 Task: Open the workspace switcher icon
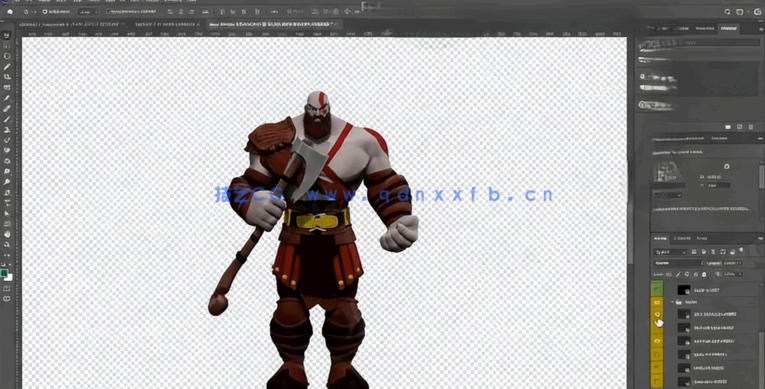click(x=740, y=11)
